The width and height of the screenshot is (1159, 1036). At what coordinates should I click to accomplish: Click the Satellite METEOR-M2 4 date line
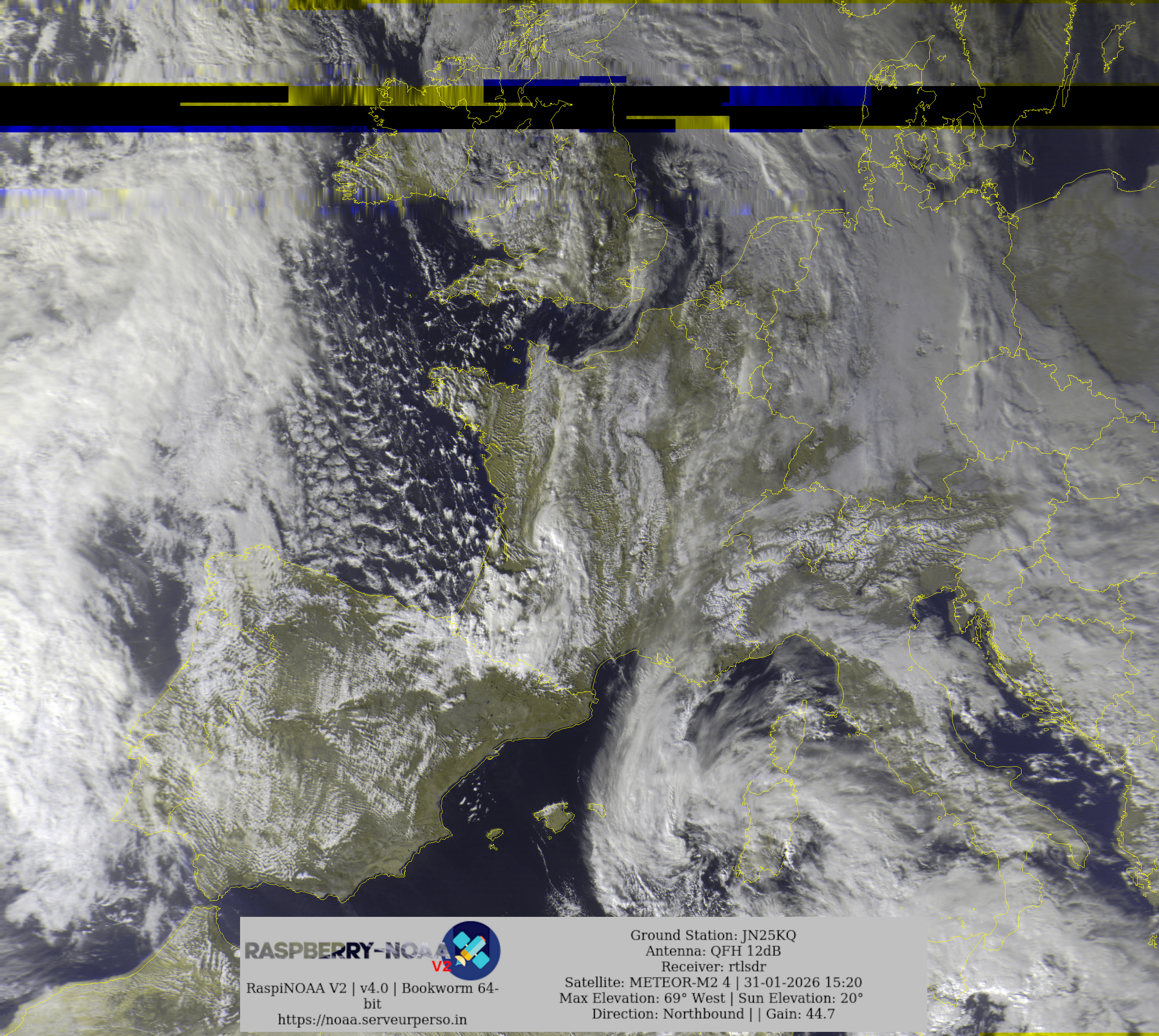712,983
